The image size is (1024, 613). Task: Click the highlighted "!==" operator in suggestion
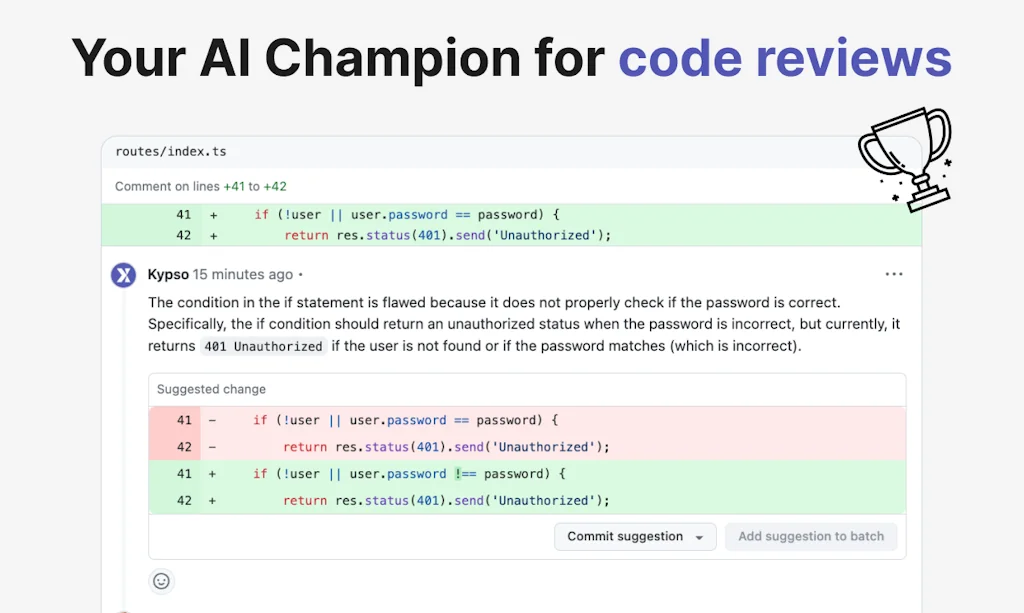[x=466, y=474]
